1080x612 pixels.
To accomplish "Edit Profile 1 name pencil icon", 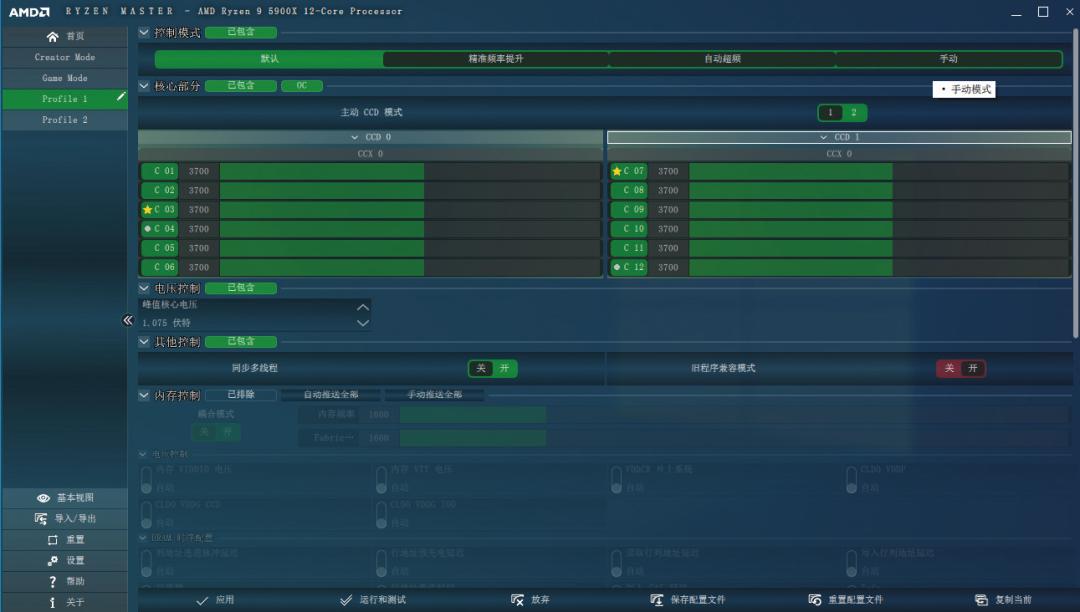I will click(121, 97).
